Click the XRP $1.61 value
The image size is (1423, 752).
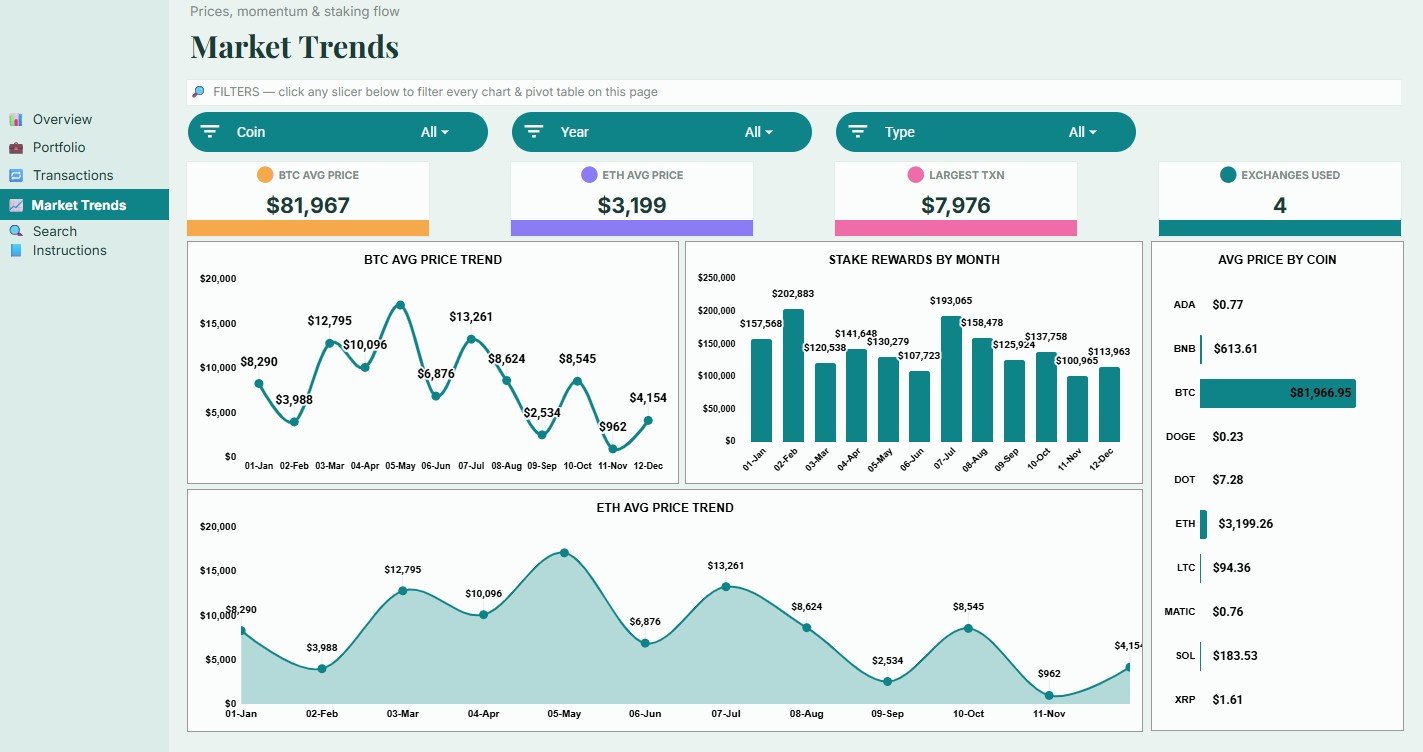tap(1228, 700)
